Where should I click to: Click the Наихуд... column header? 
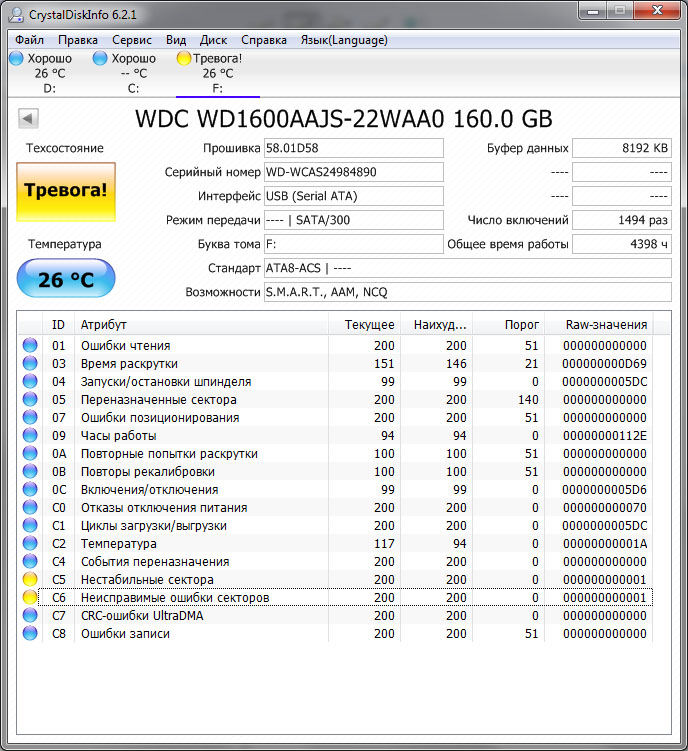point(436,324)
